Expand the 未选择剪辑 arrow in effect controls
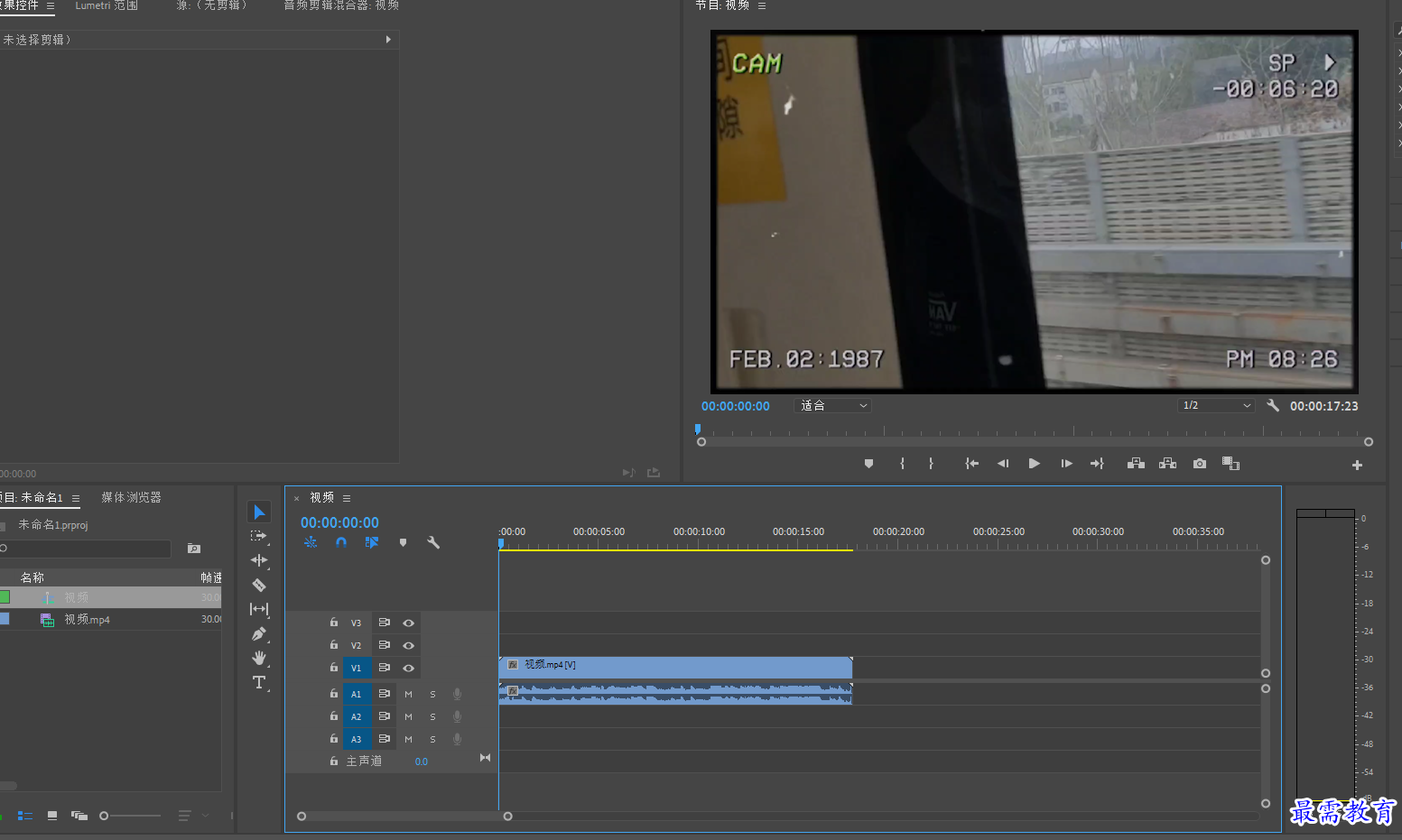1402x840 pixels. pyautogui.click(x=388, y=40)
